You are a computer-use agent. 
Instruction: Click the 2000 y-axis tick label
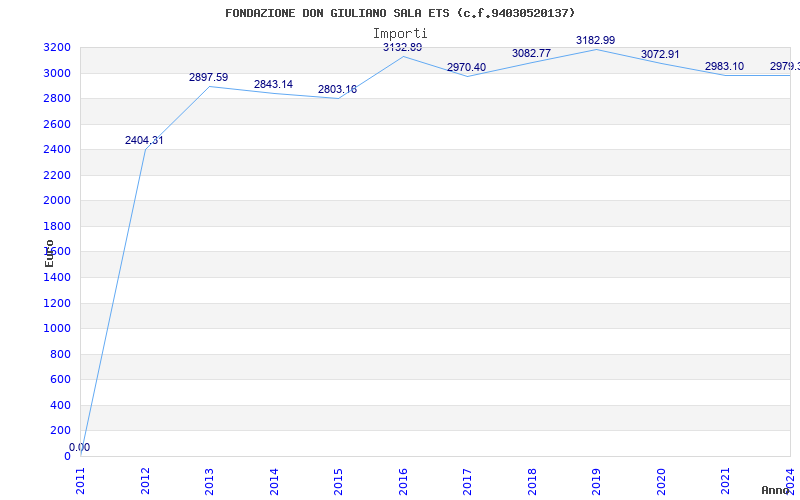click(x=57, y=201)
